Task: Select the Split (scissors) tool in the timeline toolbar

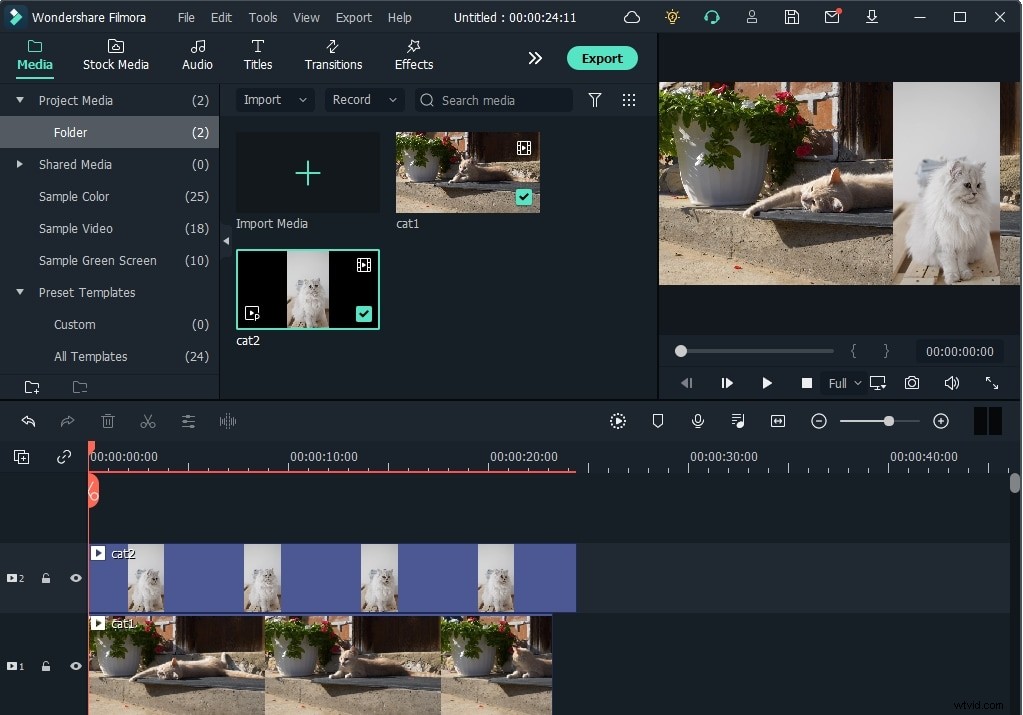Action: 148,421
